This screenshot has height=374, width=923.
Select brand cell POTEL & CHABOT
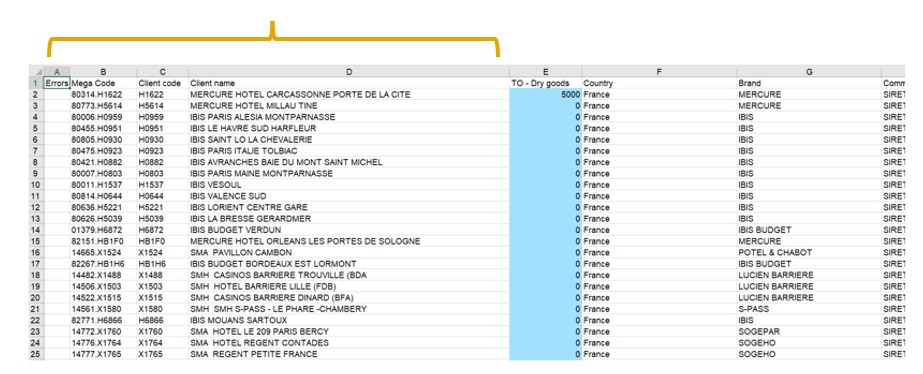pyautogui.click(x=809, y=252)
